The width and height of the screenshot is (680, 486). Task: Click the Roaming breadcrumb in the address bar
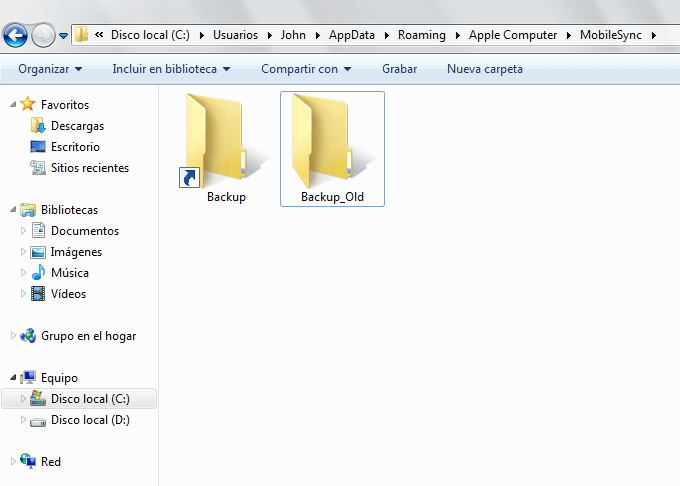[x=421, y=35]
